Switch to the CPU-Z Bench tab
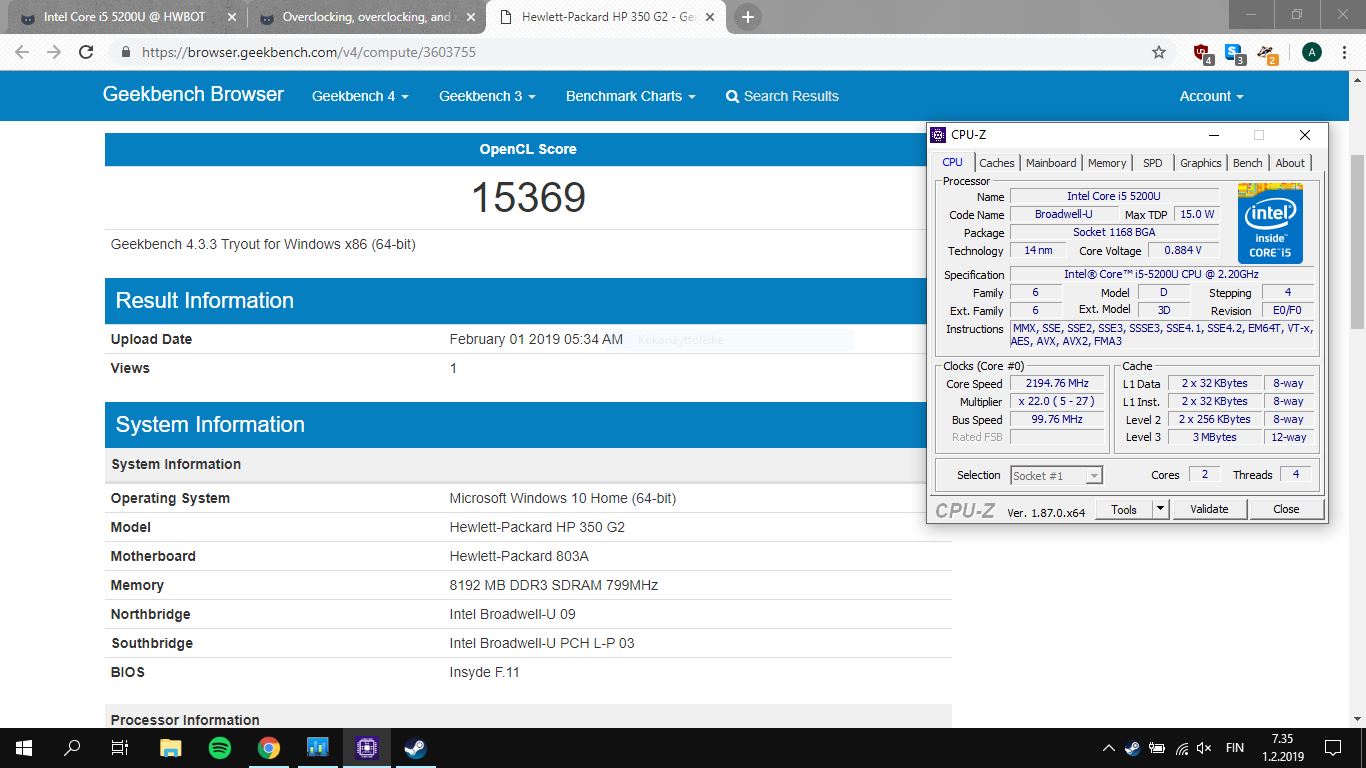Image resolution: width=1366 pixels, height=768 pixels. [1247, 163]
